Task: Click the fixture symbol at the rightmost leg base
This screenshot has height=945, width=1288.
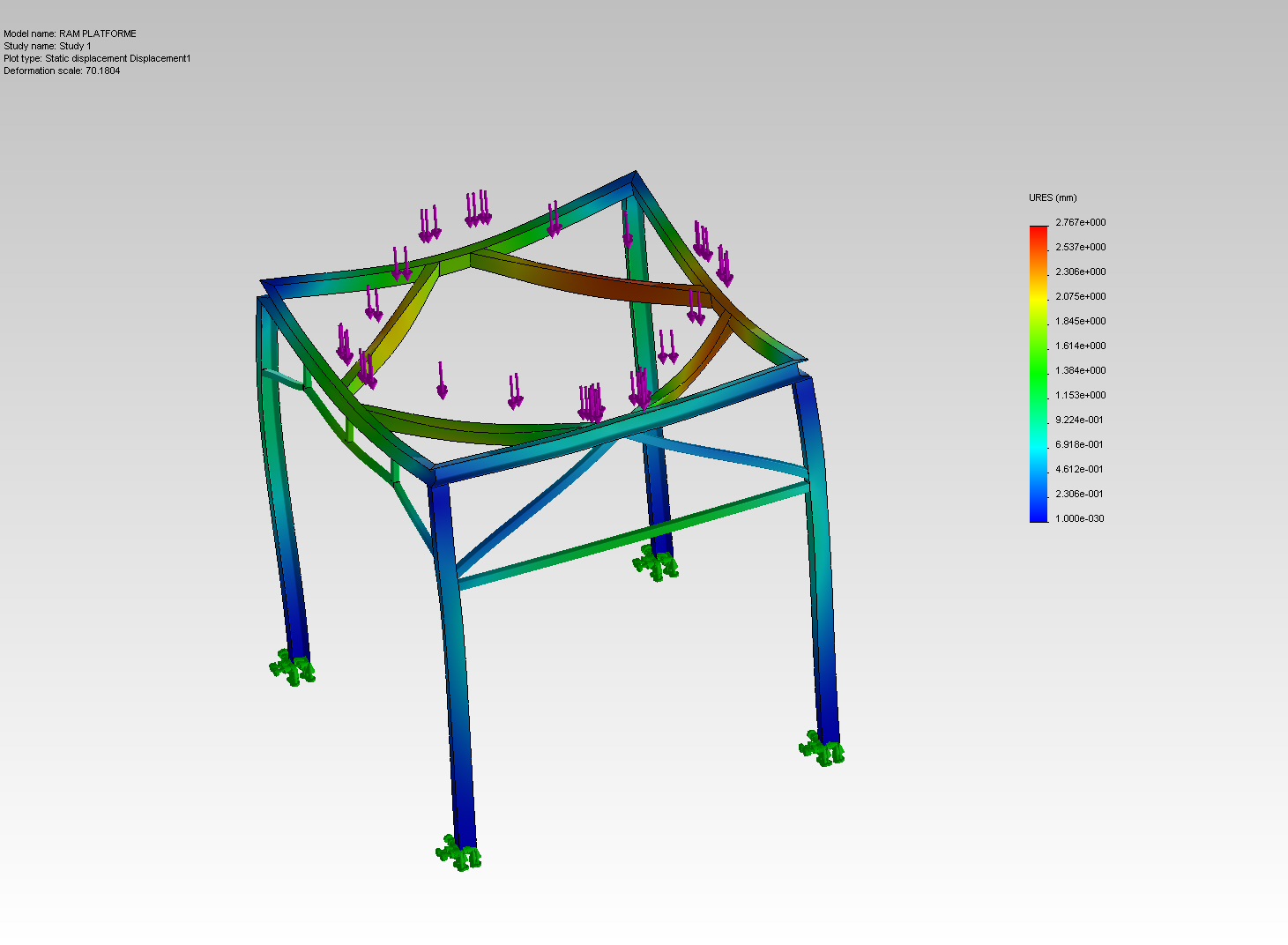Action: (822, 748)
